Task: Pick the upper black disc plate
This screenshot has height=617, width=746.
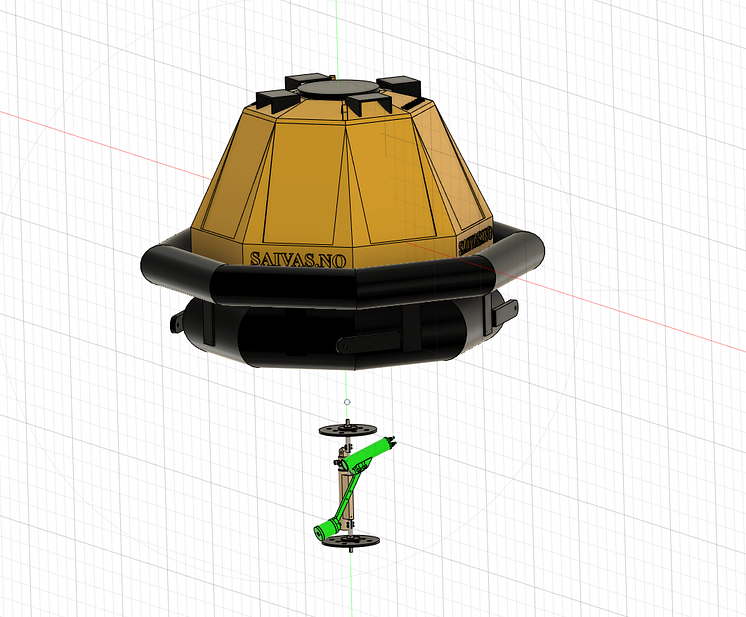Action: click(348, 430)
